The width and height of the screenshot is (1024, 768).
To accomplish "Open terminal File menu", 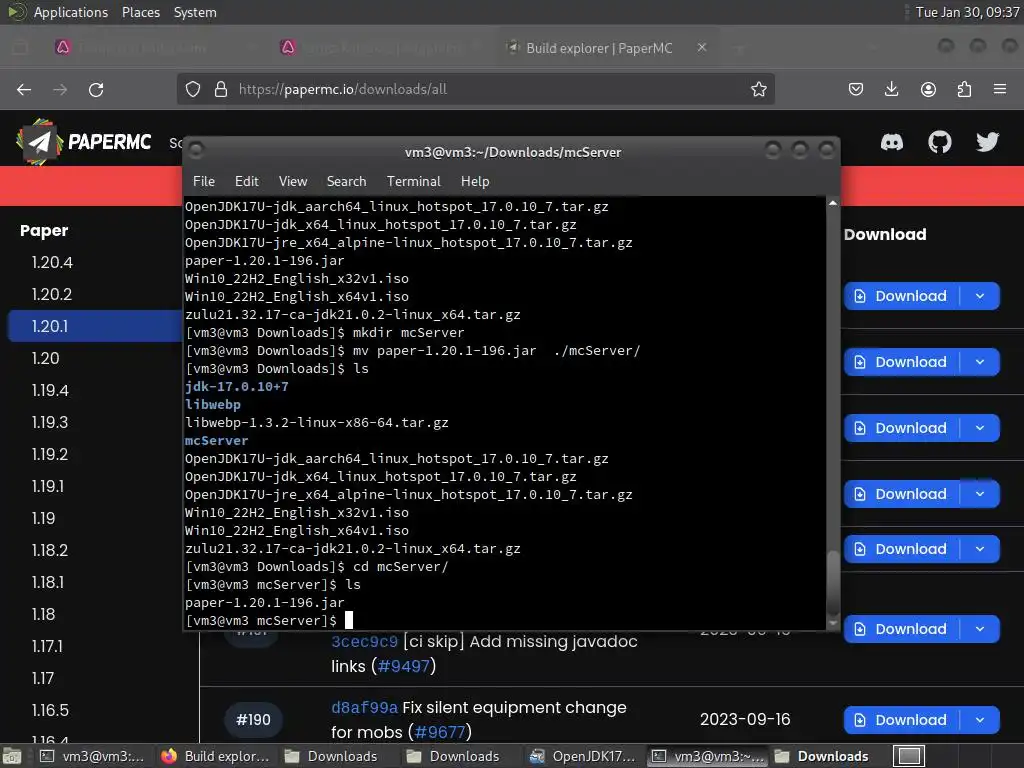I will (204, 182).
